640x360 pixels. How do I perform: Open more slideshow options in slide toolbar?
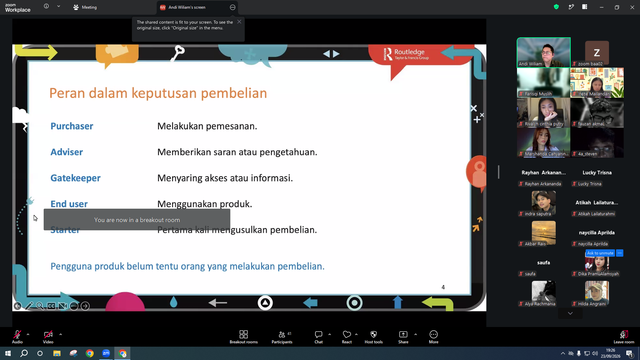[74, 306]
